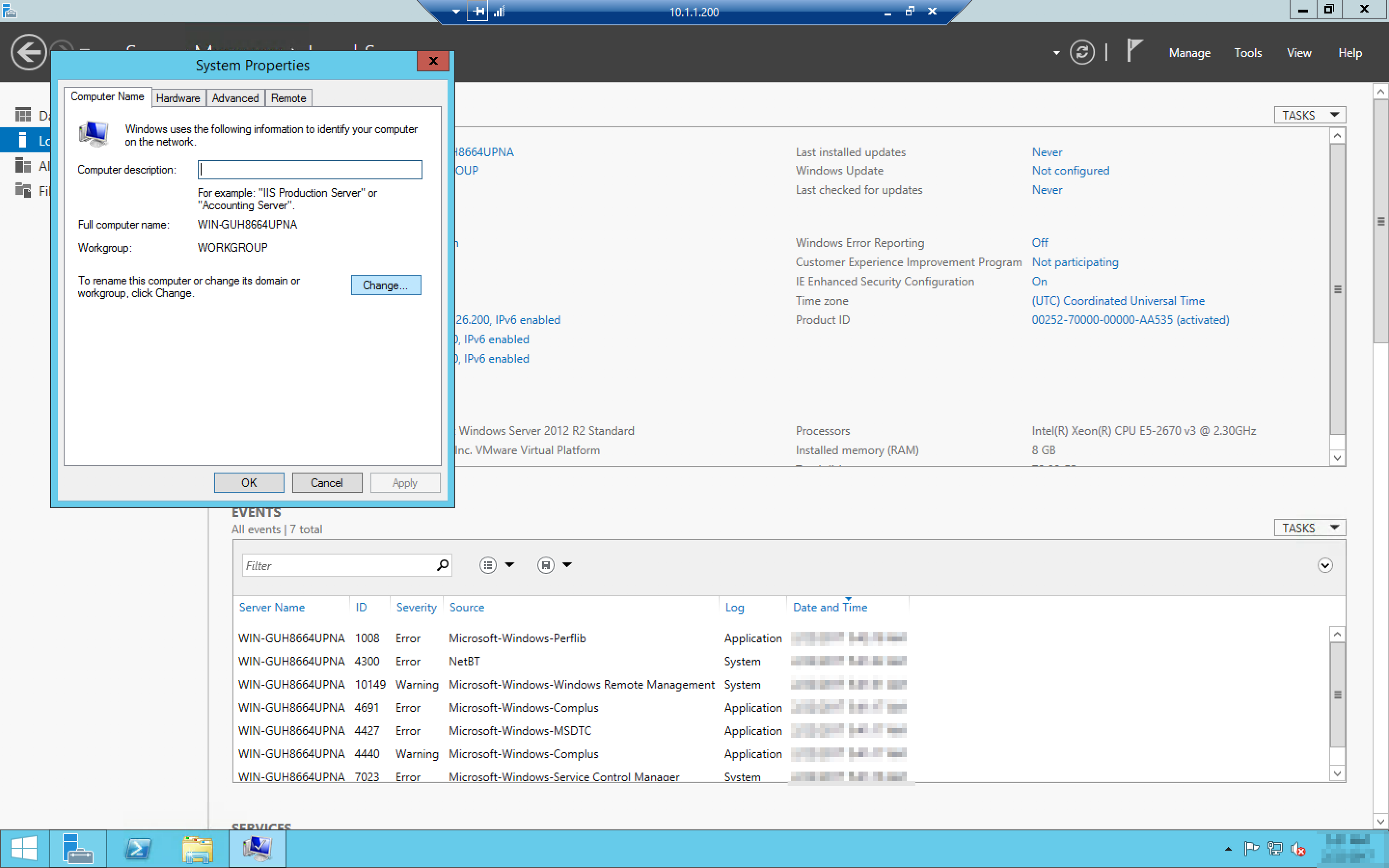
Task: Expand the events filter chevron
Action: point(1324,566)
